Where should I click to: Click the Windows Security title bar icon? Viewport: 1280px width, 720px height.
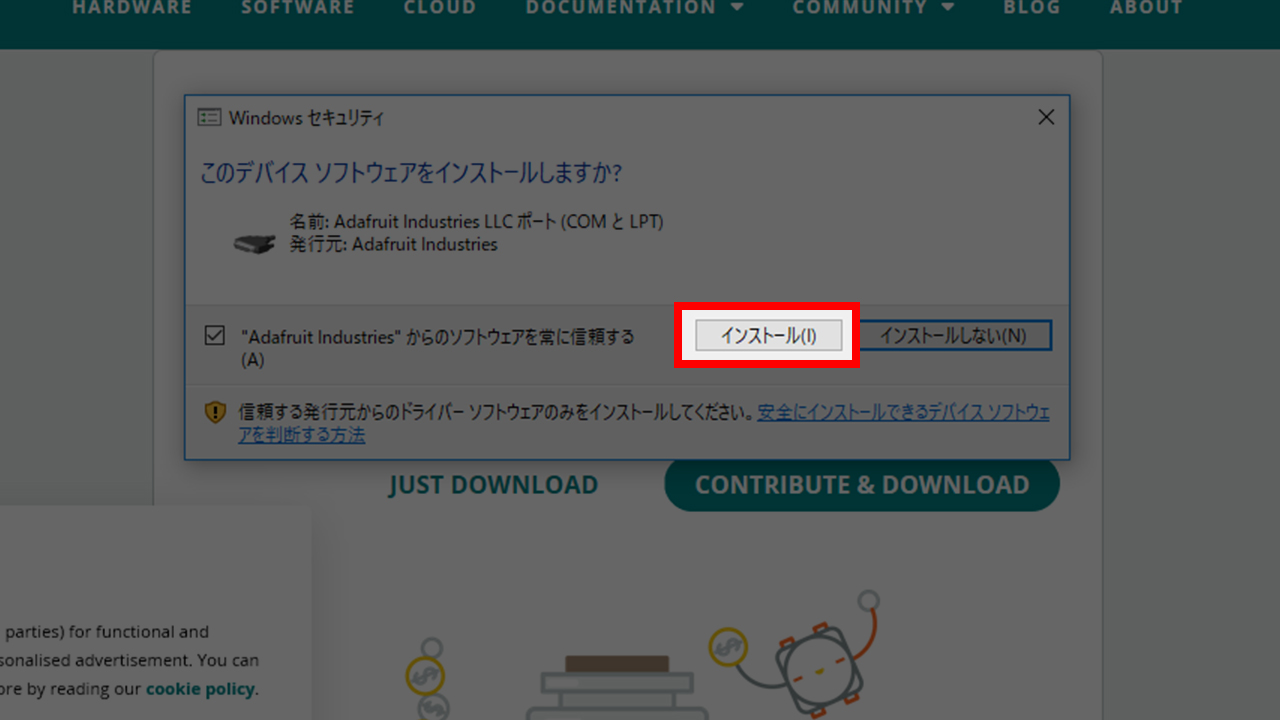pyautogui.click(x=209, y=118)
